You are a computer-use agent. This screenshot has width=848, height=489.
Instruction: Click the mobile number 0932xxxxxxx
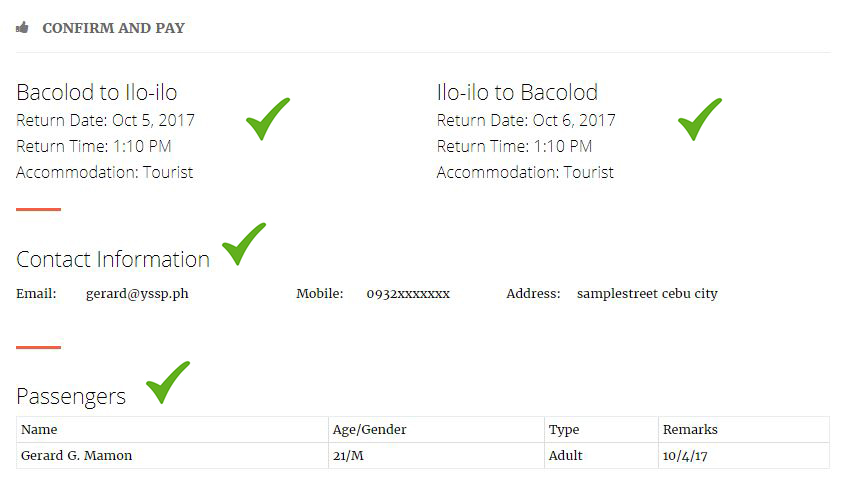(408, 294)
